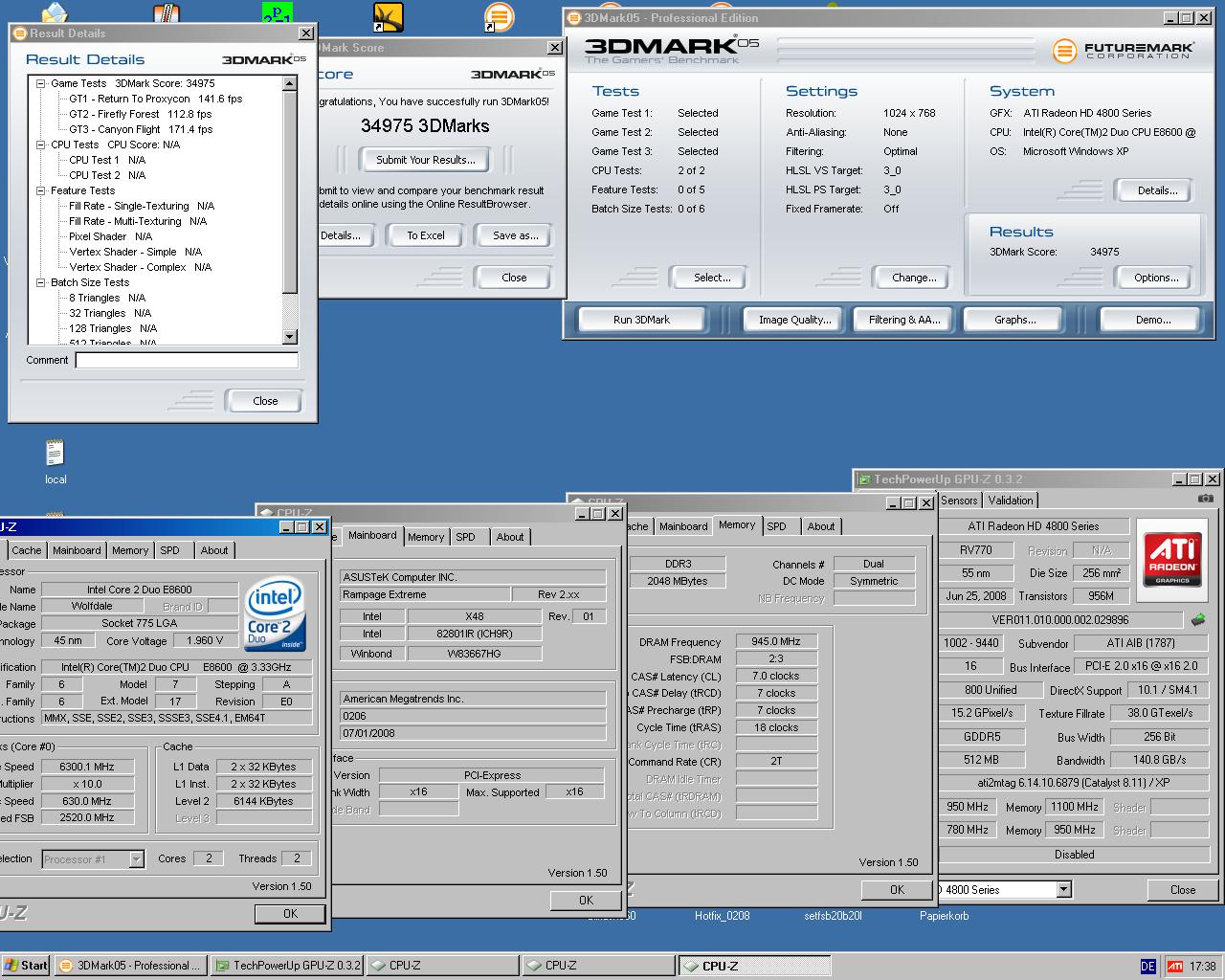Click the 34975 3DMarks score text

click(425, 125)
